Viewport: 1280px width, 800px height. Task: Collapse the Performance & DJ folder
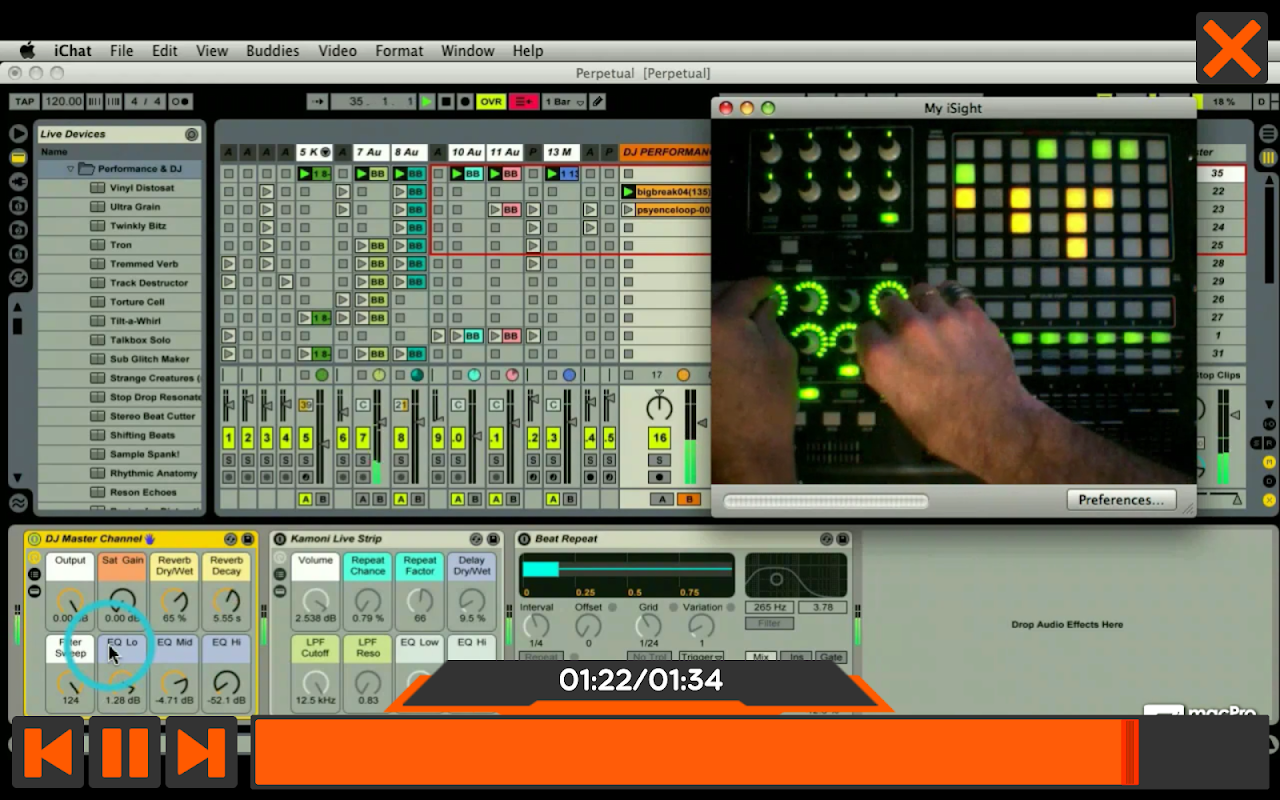(x=70, y=169)
